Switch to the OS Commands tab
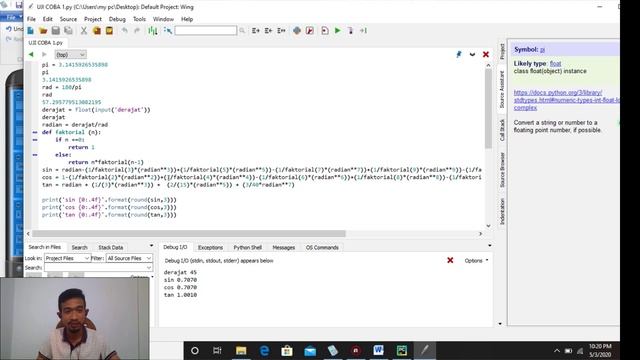 pos(322,247)
